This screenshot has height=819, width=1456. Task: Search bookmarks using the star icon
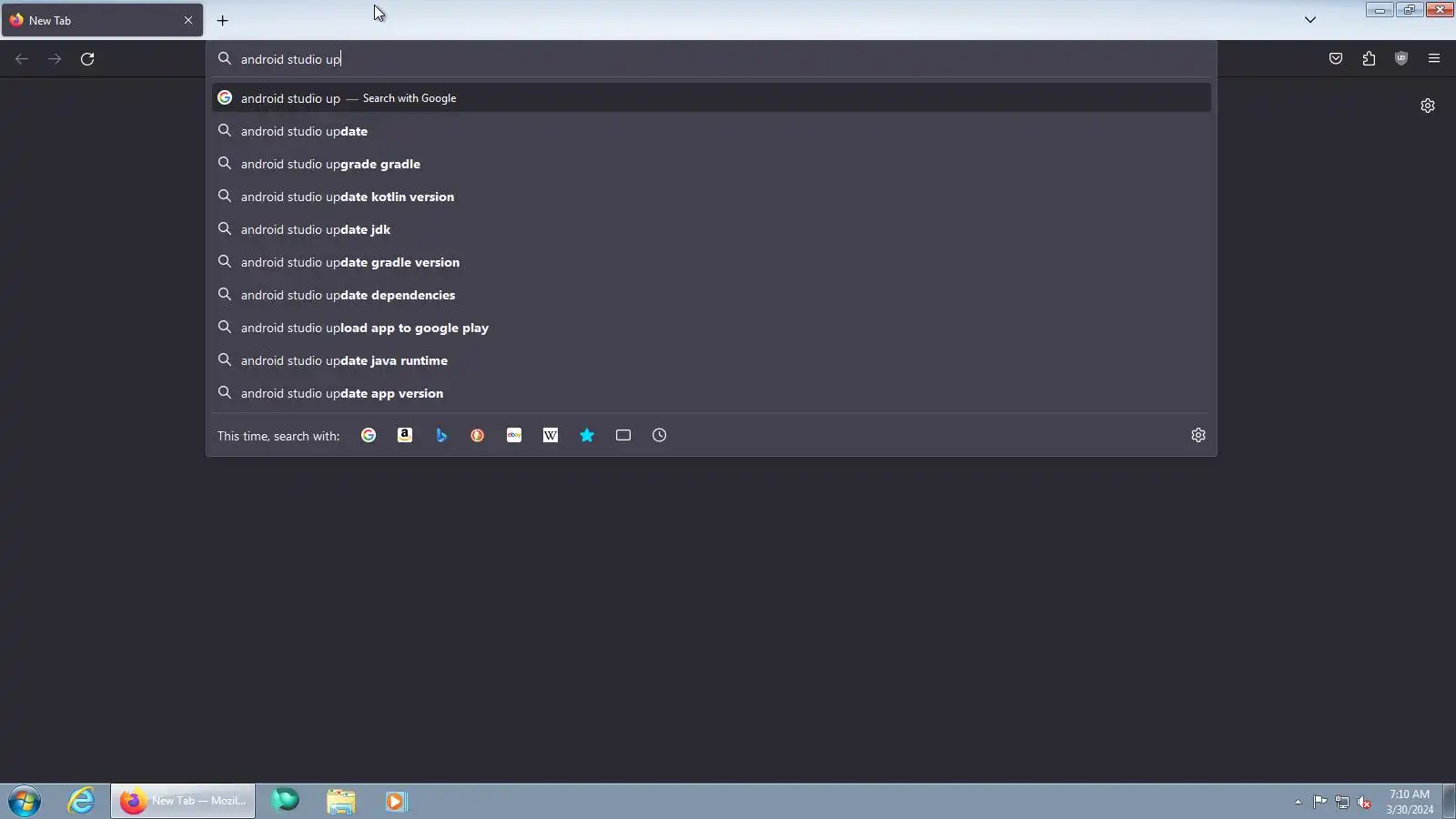coord(587,436)
